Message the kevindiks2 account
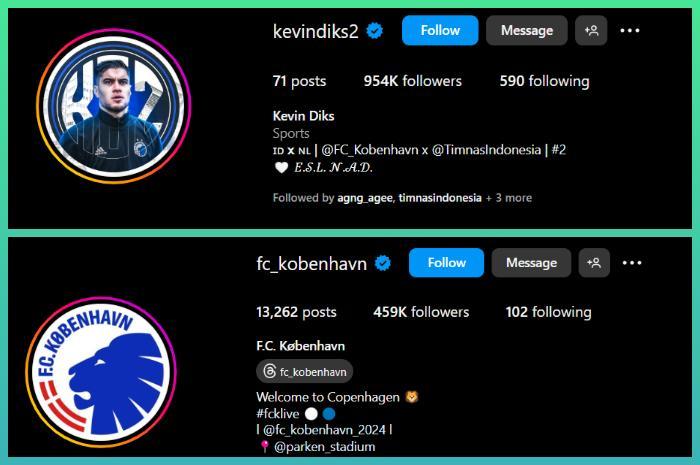 [527, 30]
